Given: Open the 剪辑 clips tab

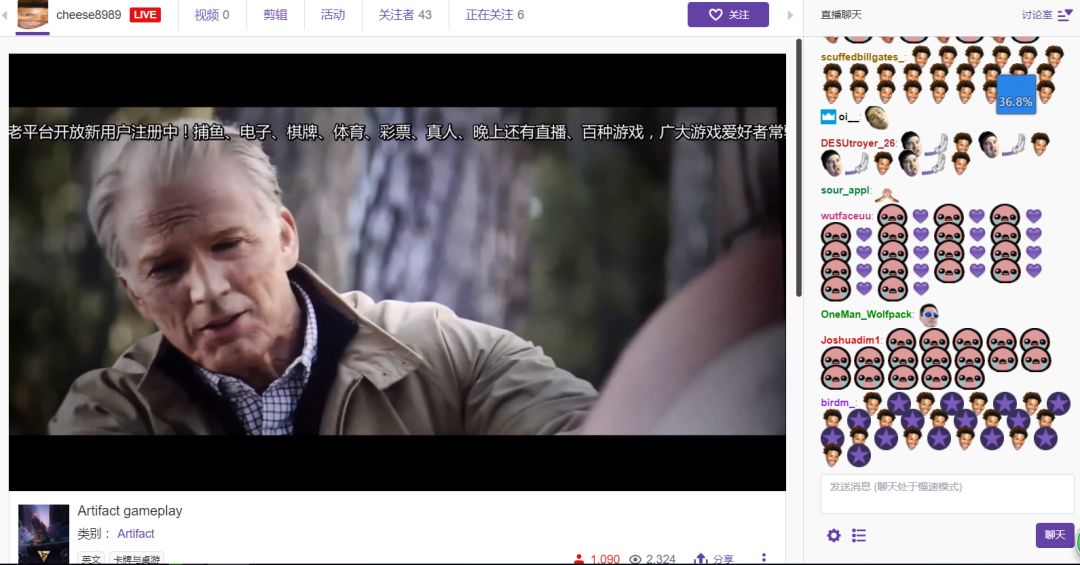Looking at the screenshot, I should [275, 15].
